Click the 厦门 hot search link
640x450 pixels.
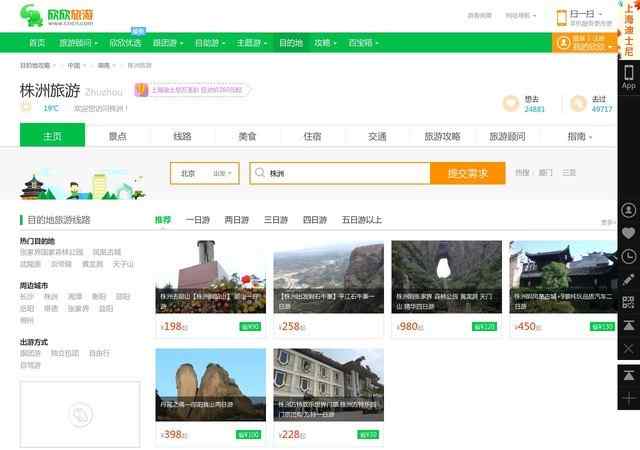(x=545, y=173)
